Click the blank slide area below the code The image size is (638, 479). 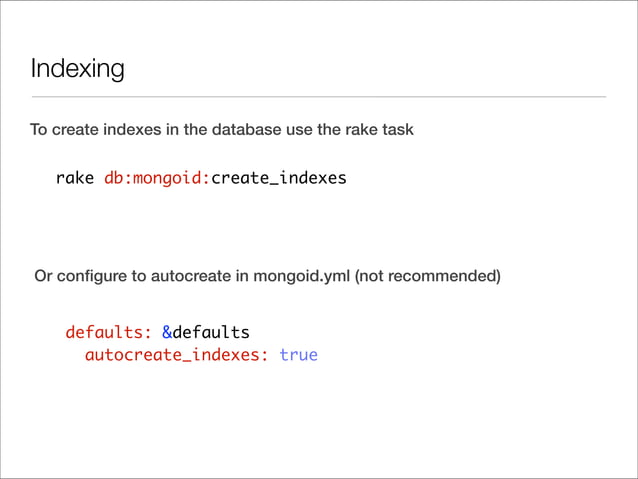point(320,420)
